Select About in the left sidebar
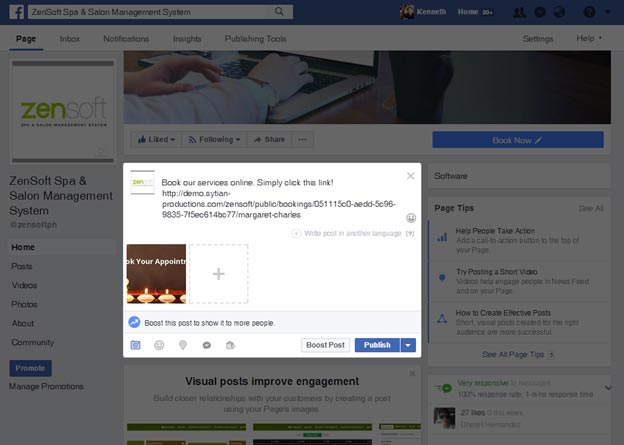 [x=23, y=324]
